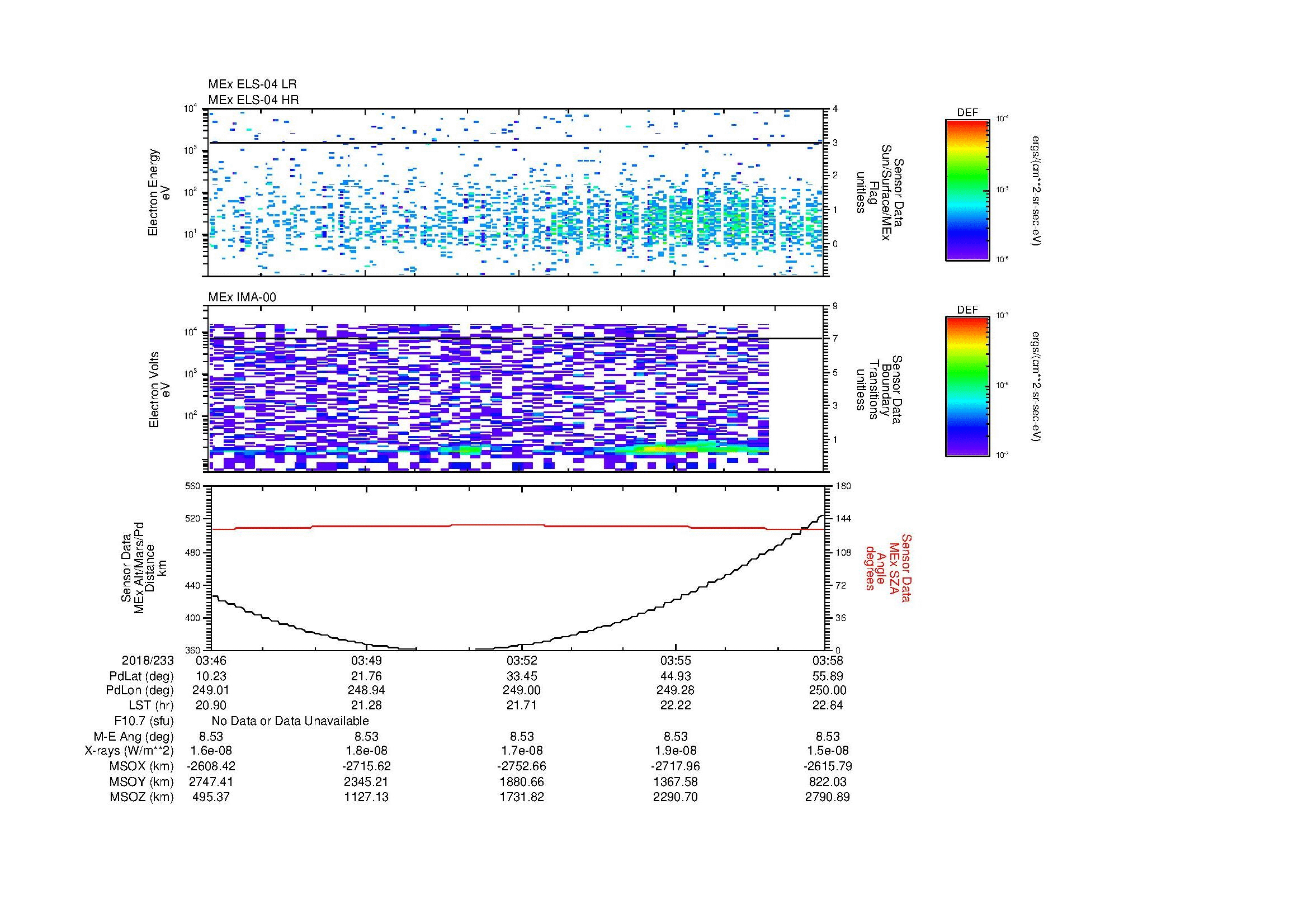
Task: Click the '03:55' time tick label
Action: pos(676,661)
